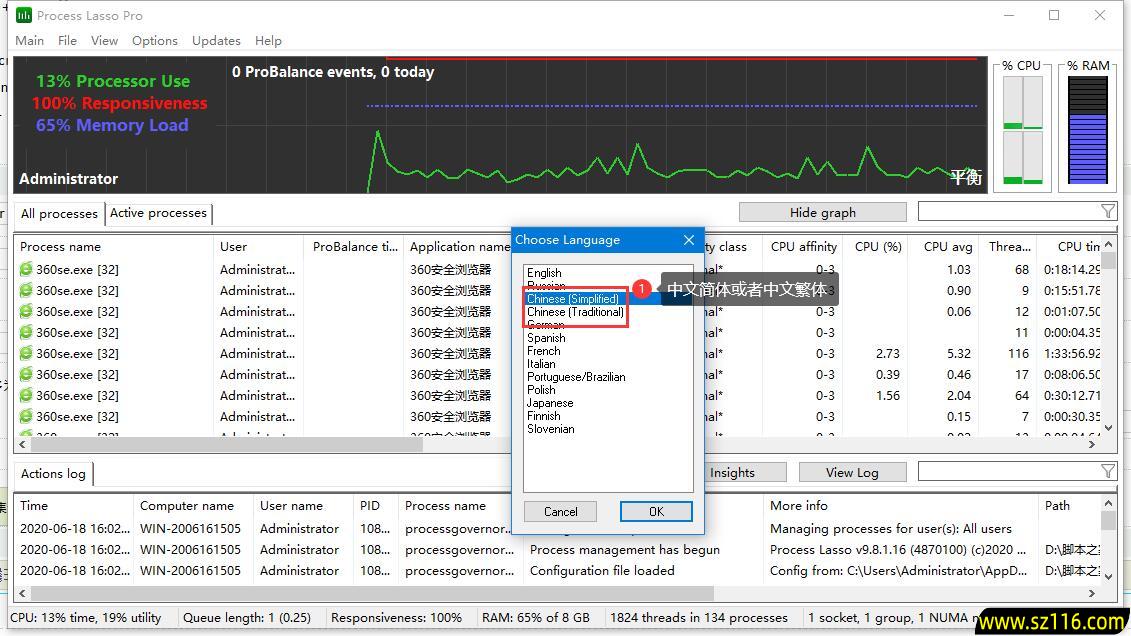Select Japanese from the language list
This screenshot has width=1131, height=636.
point(550,403)
